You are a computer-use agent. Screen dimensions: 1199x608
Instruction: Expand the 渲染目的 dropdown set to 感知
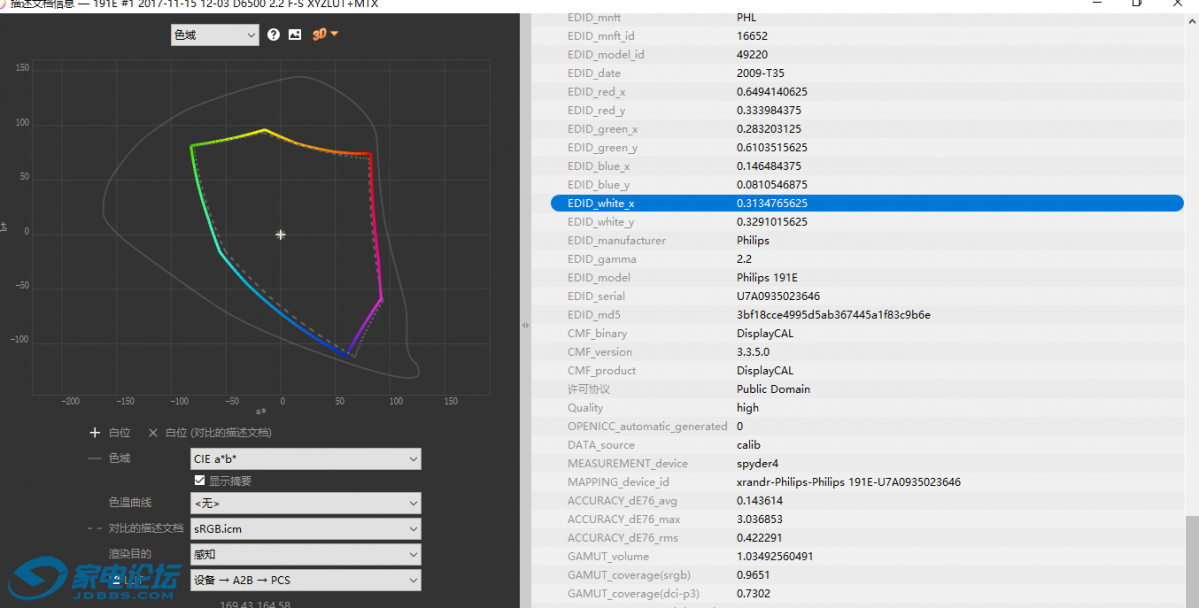click(x=305, y=554)
